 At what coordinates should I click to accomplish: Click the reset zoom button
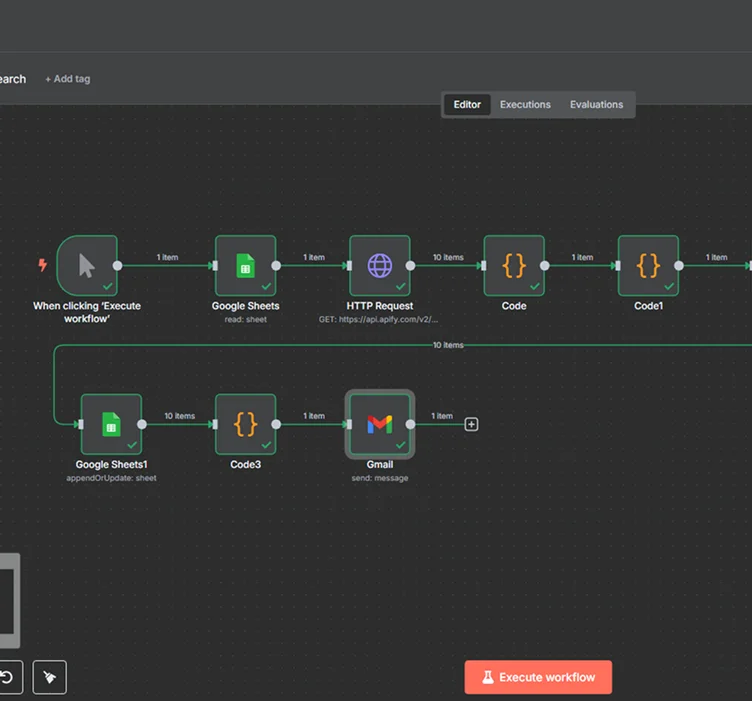coord(7,678)
